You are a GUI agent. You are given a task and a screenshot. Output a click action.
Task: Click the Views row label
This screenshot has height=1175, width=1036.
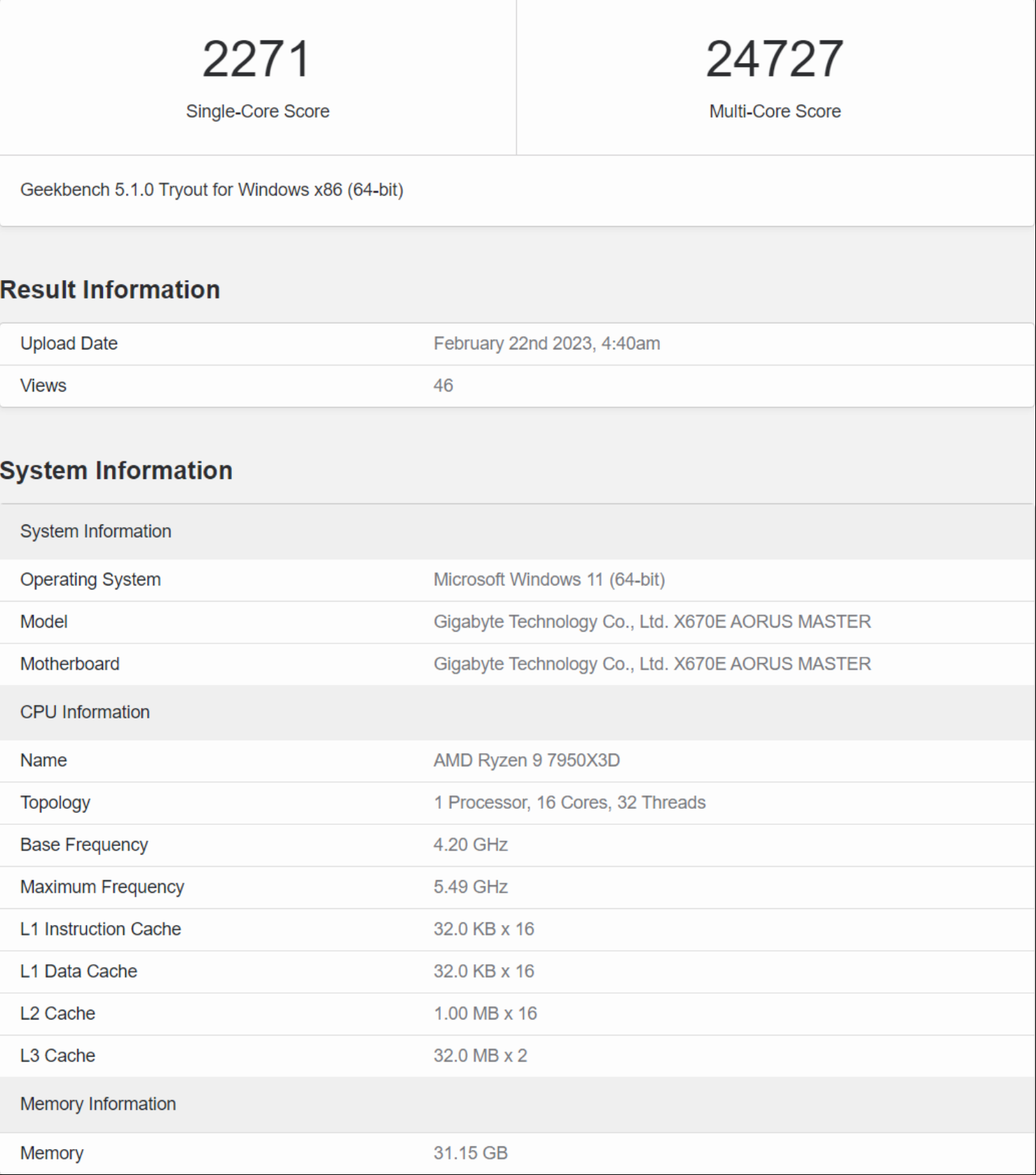click(43, 386)
